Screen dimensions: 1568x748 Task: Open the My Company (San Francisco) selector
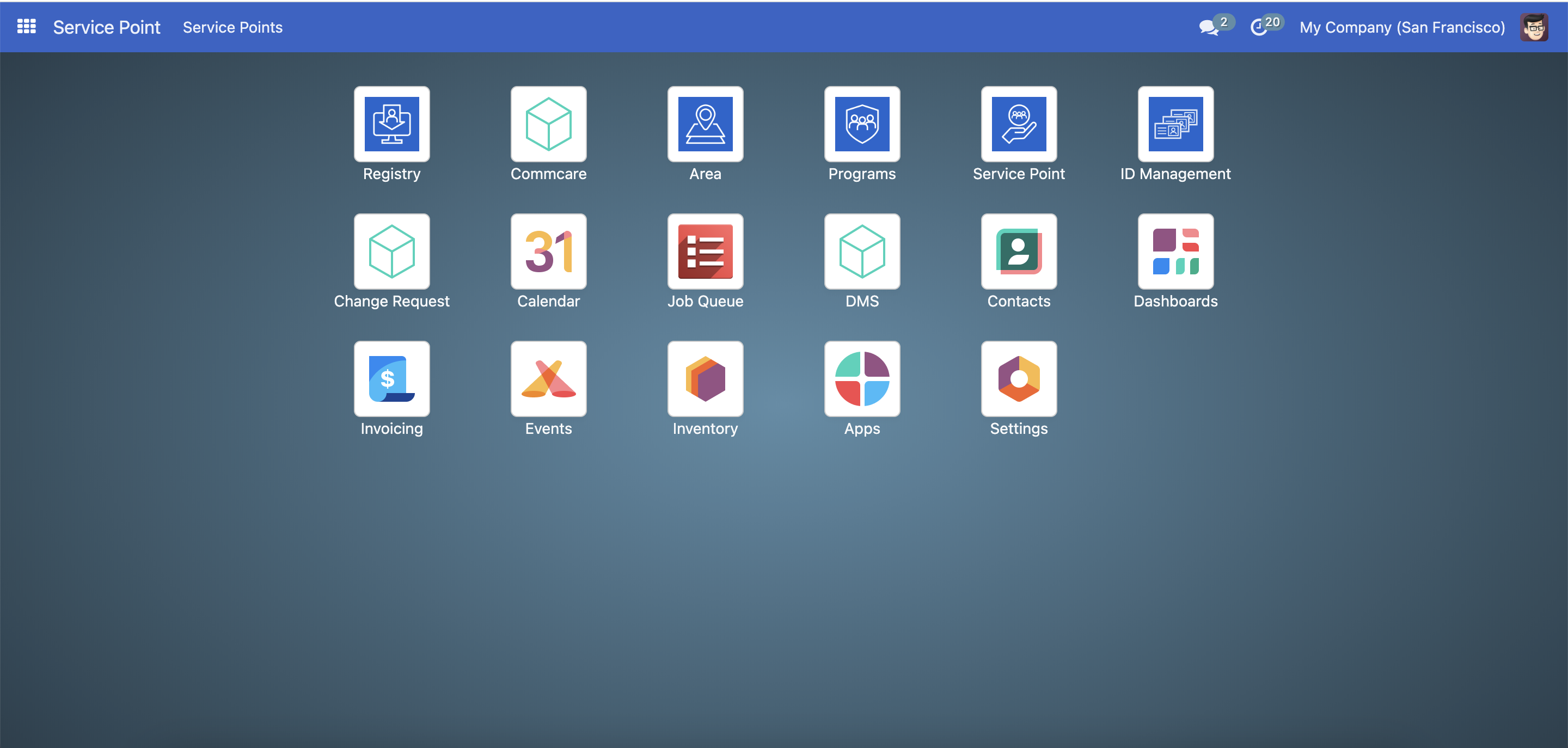(1401, 27)
